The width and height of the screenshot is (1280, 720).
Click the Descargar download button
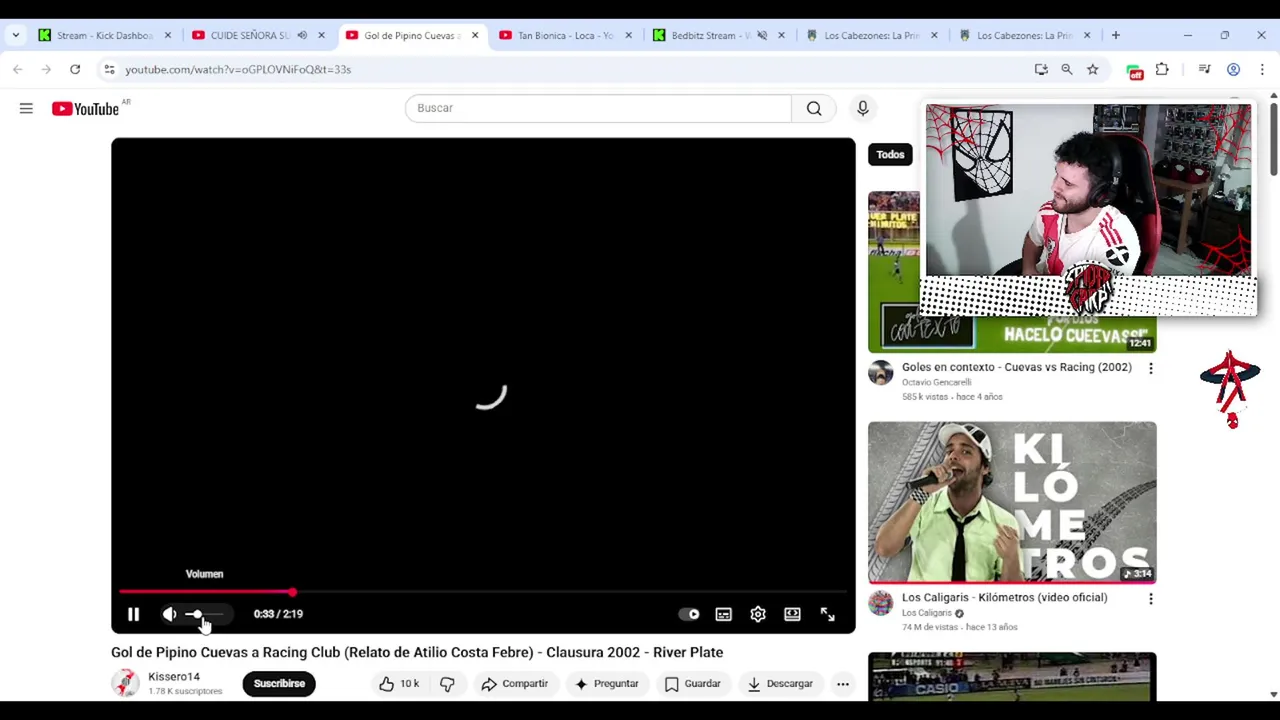[780, 684]
